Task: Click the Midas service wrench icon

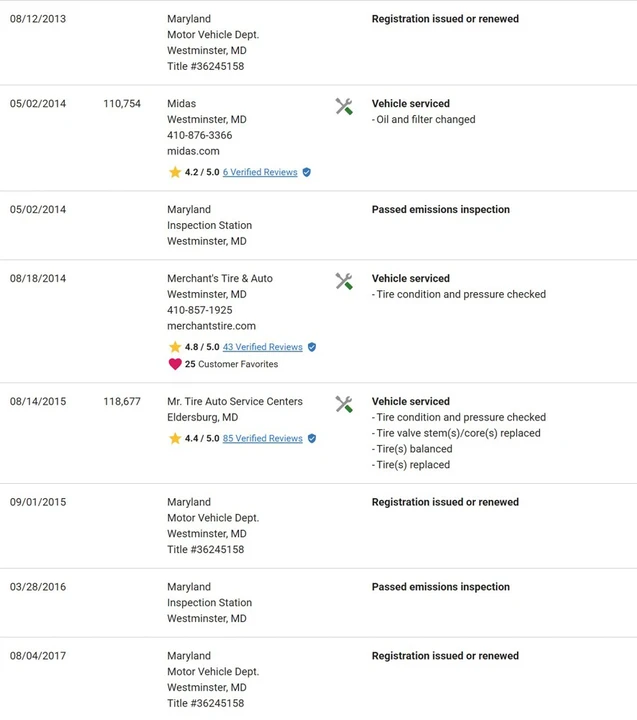Action: point(344,107)
